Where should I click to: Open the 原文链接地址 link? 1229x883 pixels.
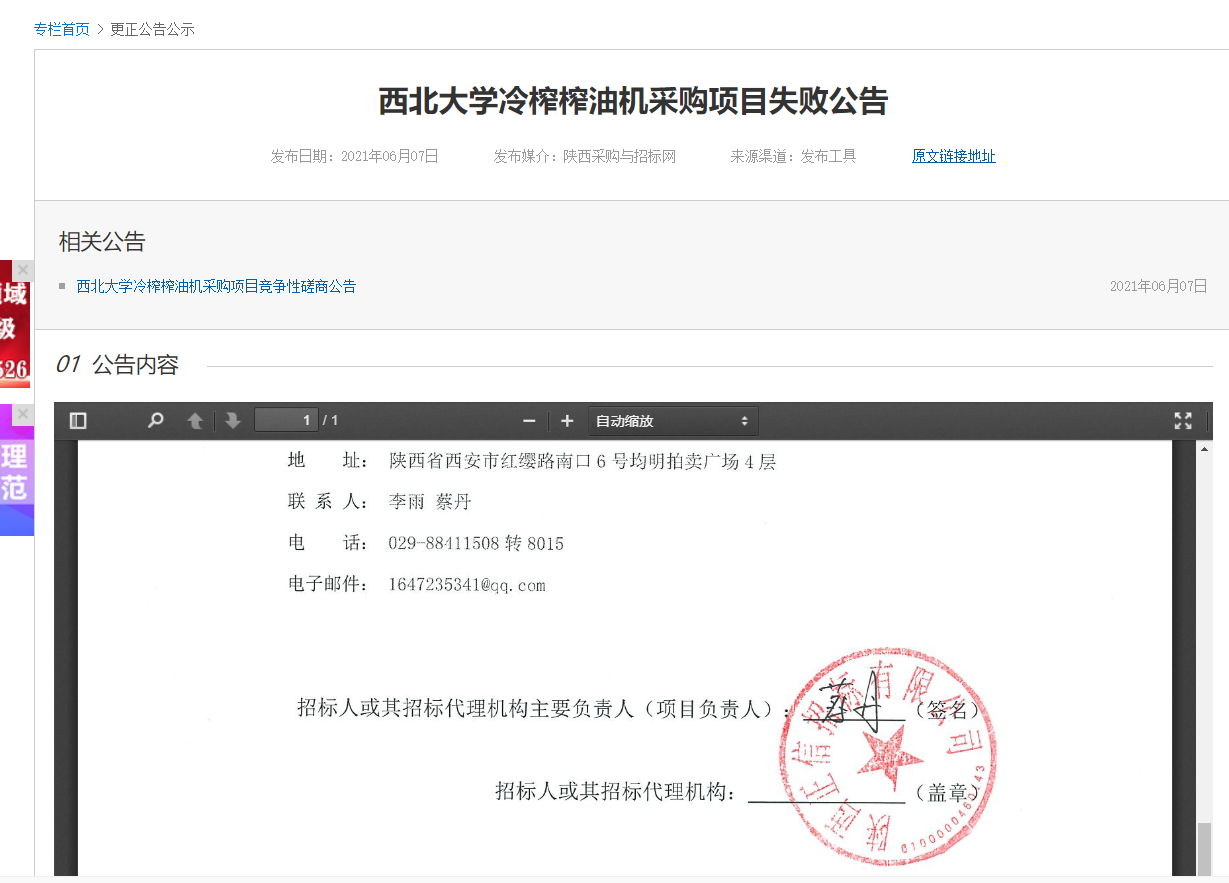pos(953,156)
